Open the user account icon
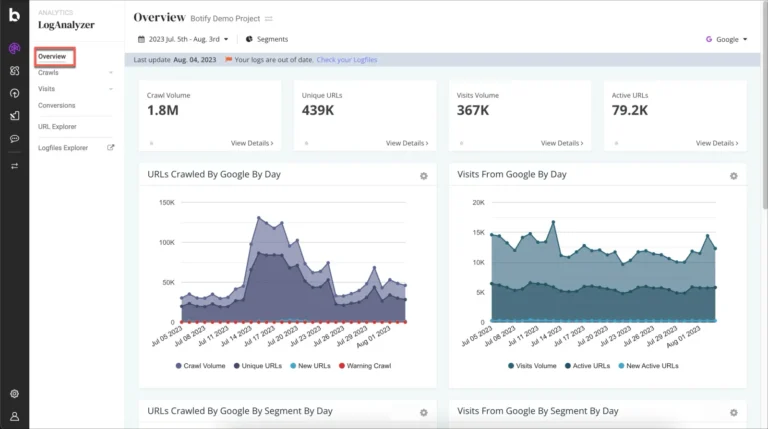Image resolution: width=768 pixels, height=429 pixels. click(15, 416)
